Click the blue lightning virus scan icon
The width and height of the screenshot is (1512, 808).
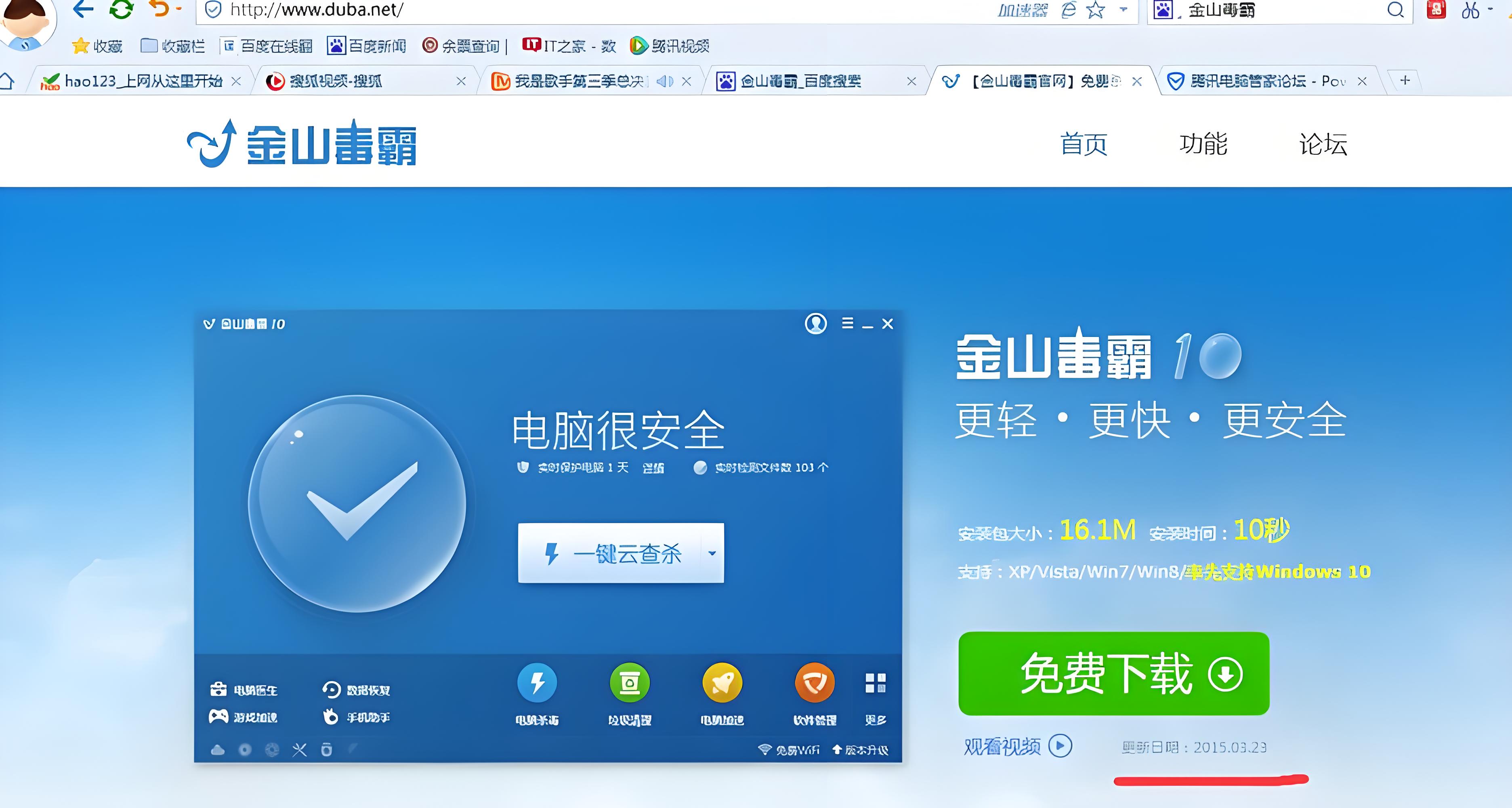coord(537,683)
